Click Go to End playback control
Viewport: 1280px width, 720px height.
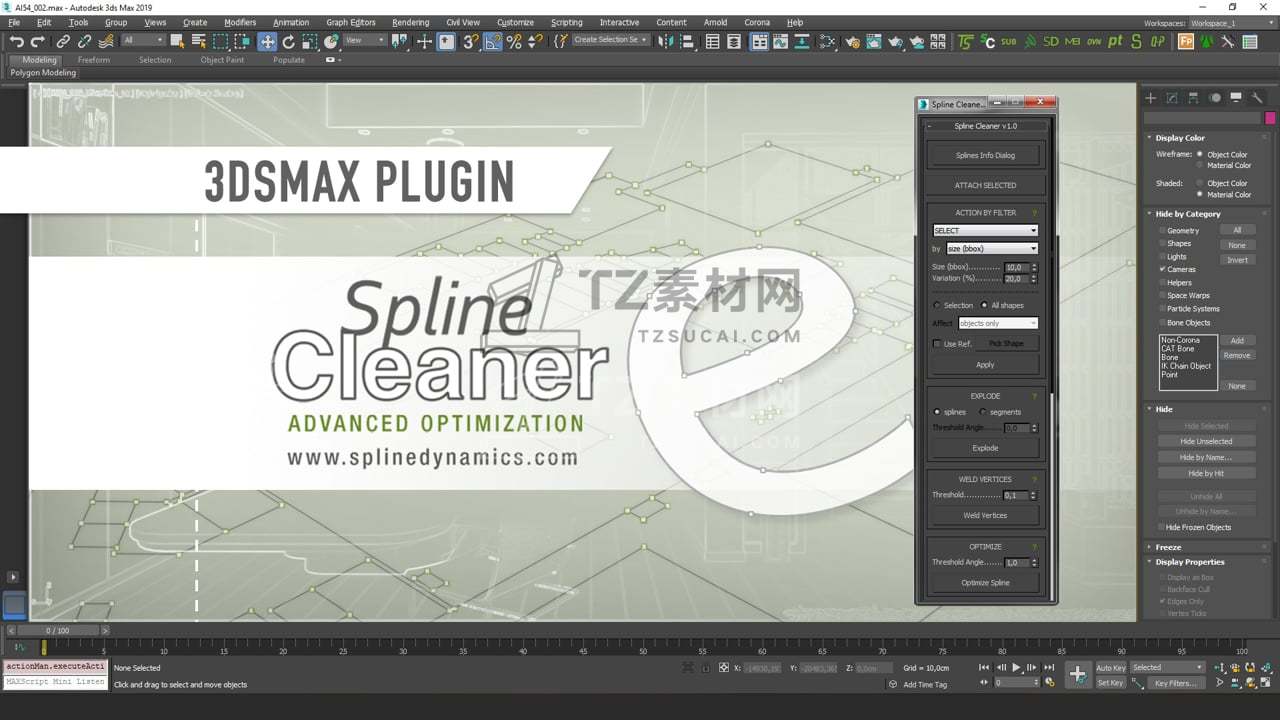click(1049, 667)
